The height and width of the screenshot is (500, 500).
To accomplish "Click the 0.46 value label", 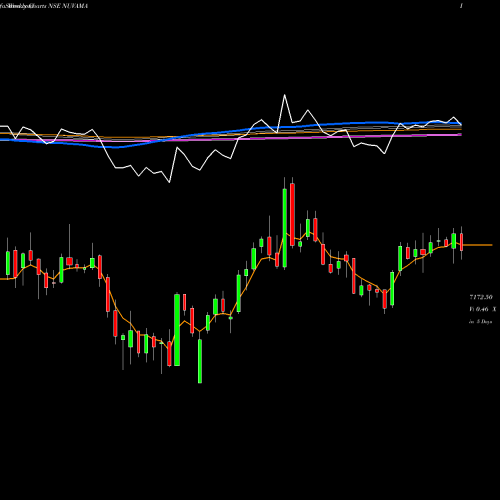I will 482,309.
